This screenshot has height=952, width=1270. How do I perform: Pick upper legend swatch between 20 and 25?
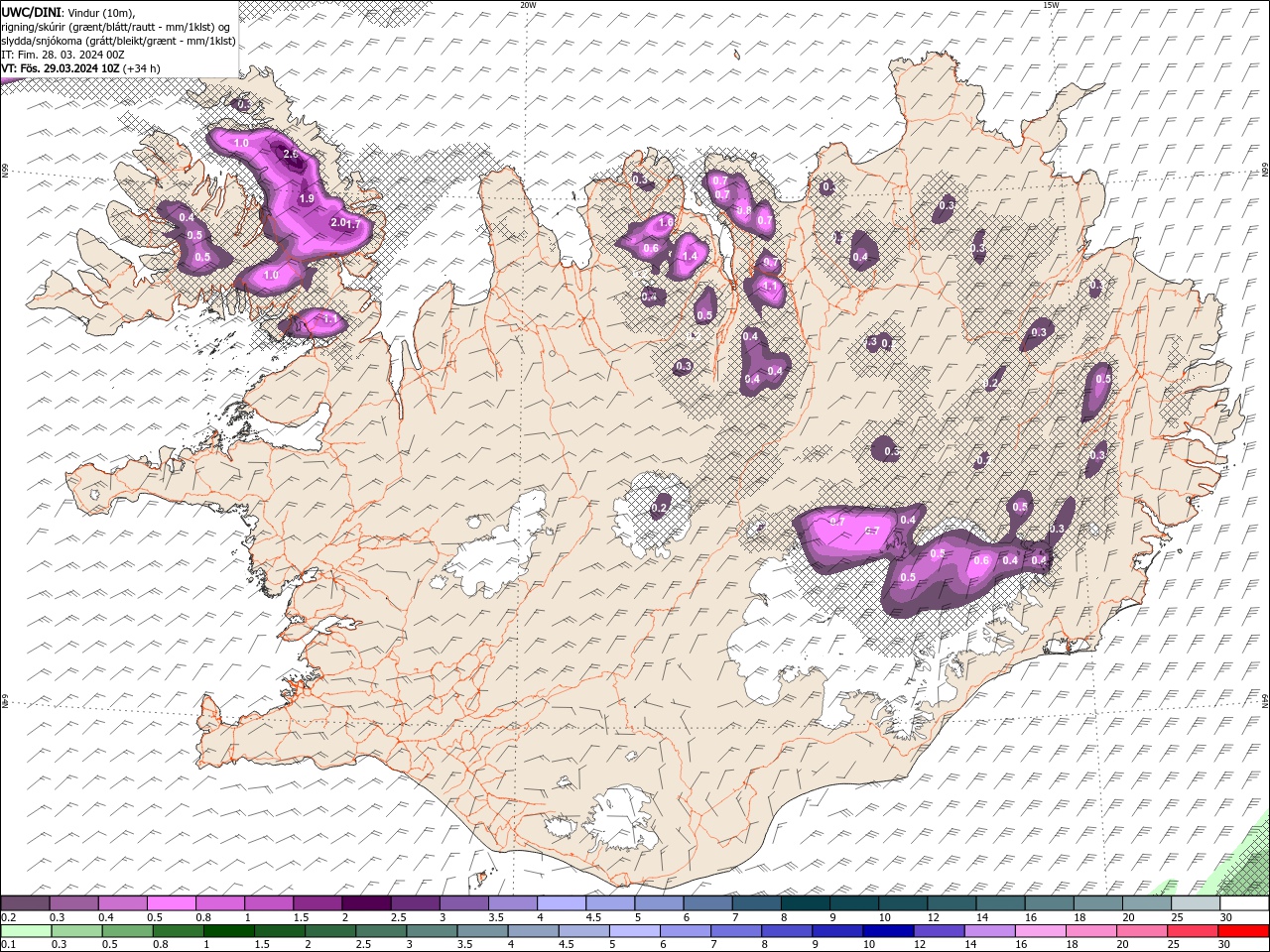[x=1146, y=903]
